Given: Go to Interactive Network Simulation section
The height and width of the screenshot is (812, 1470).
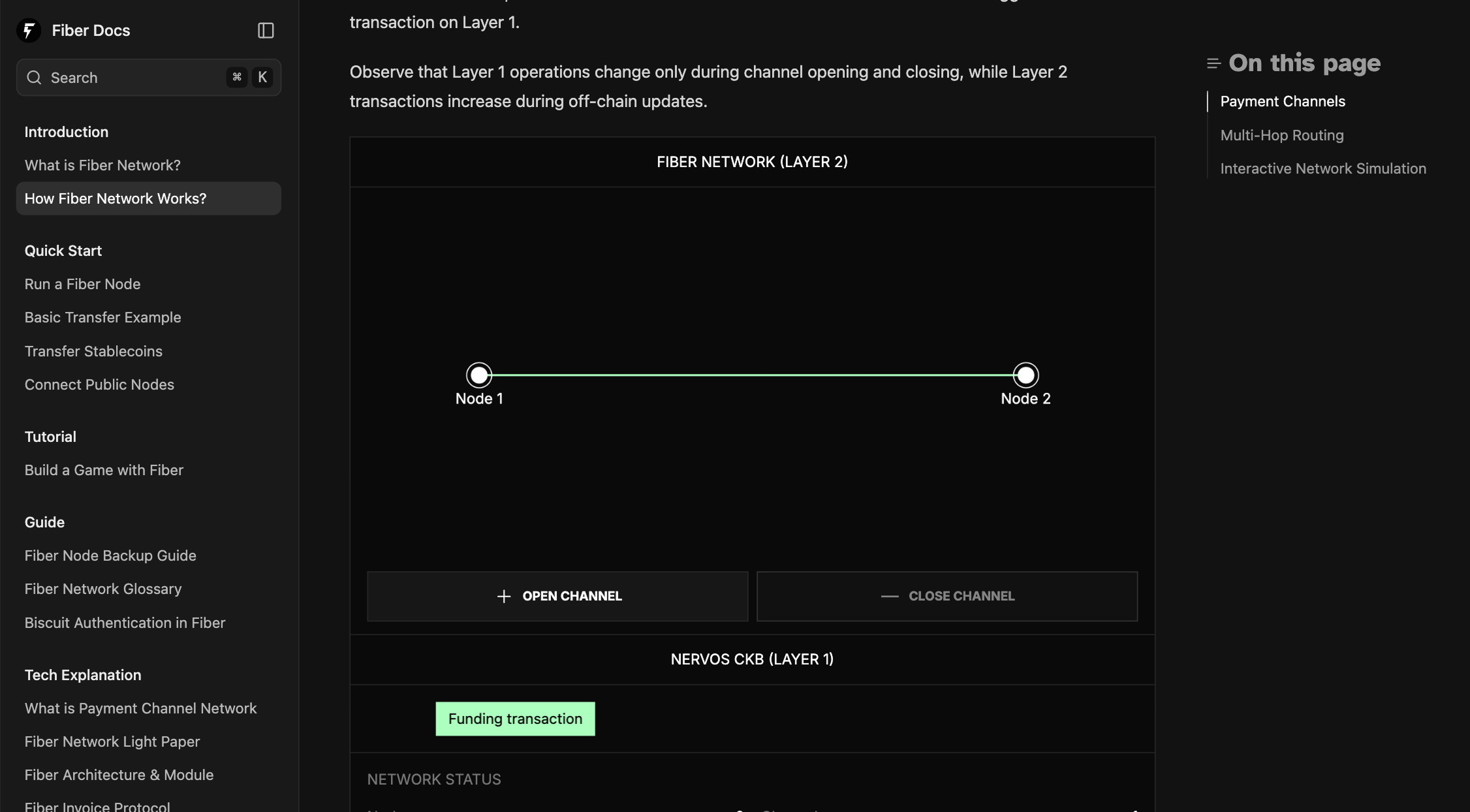Looking at the screenshot, I should click(x=1323, y=168).
